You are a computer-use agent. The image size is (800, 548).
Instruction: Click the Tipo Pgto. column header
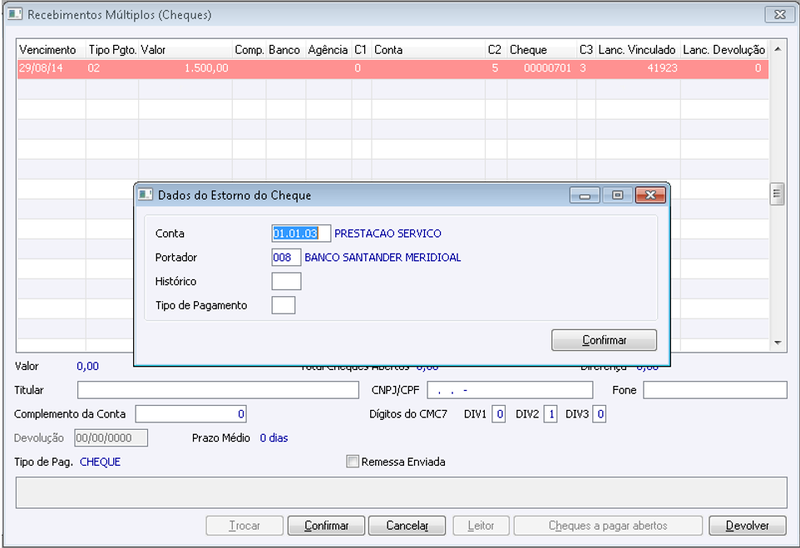pos(112,50)
